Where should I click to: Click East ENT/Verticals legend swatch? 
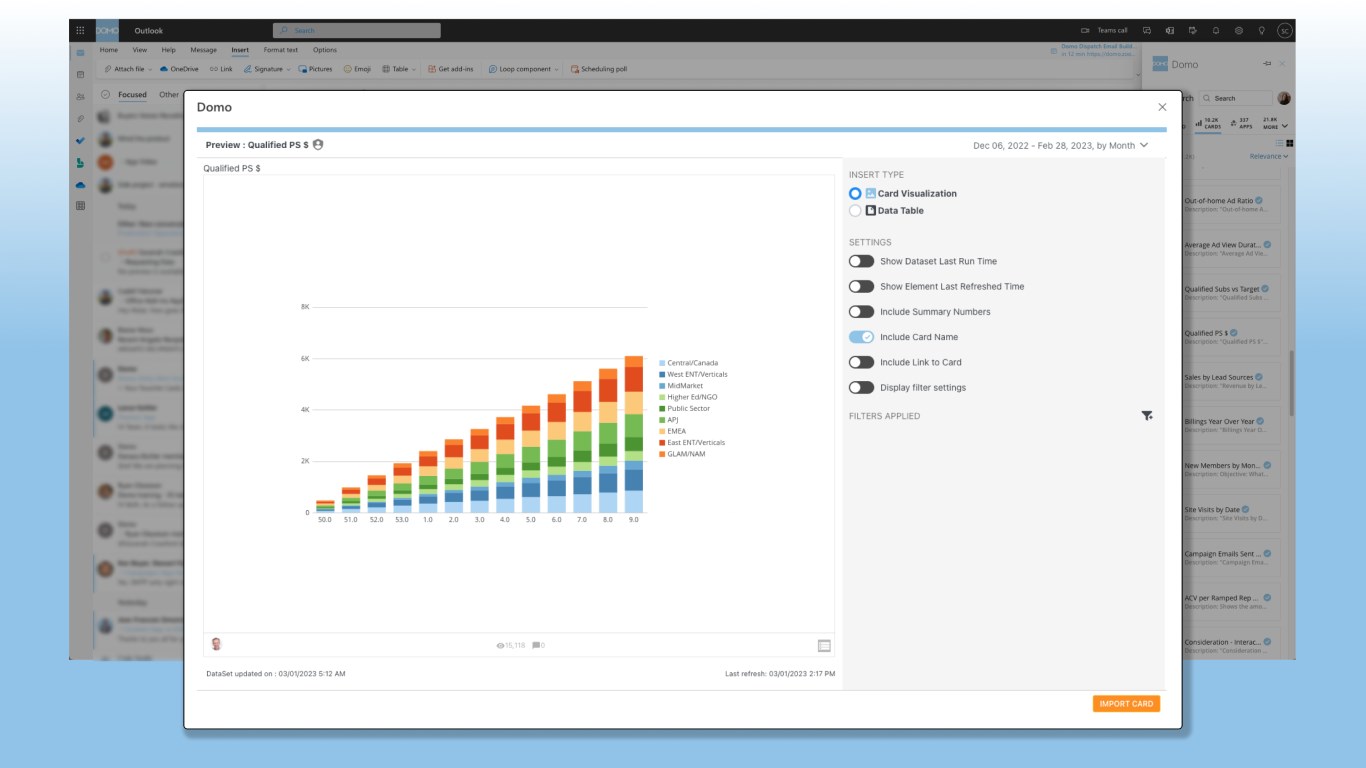pyautogui.click(x=662, y=442)
